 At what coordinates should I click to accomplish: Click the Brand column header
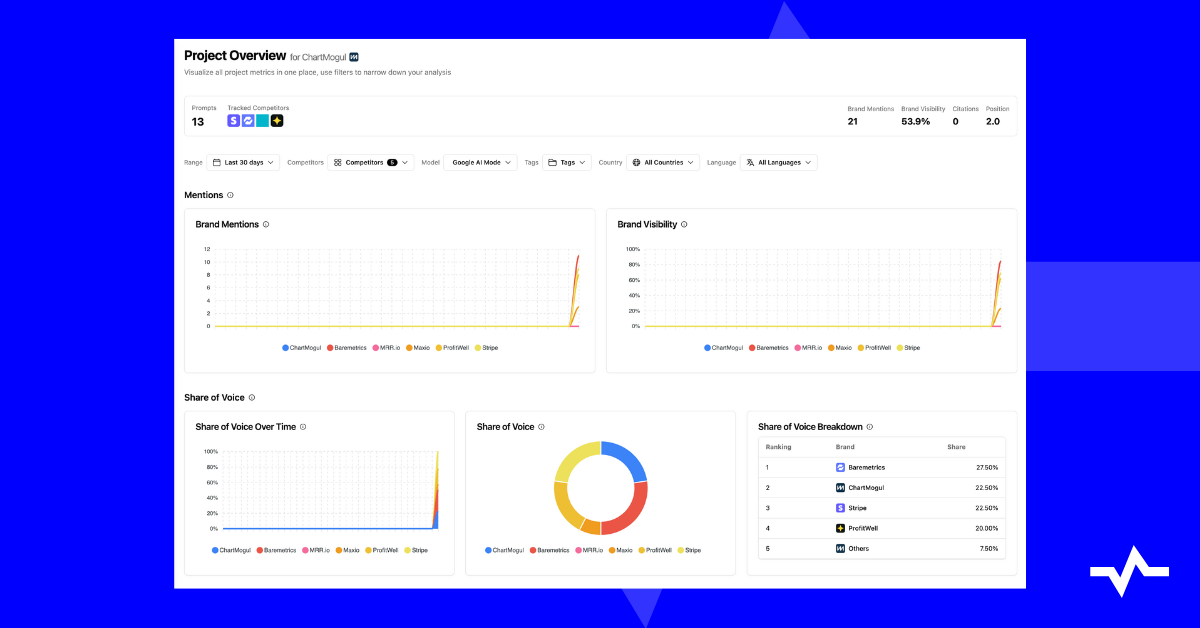pyautogui.click(x=845, y=447)
